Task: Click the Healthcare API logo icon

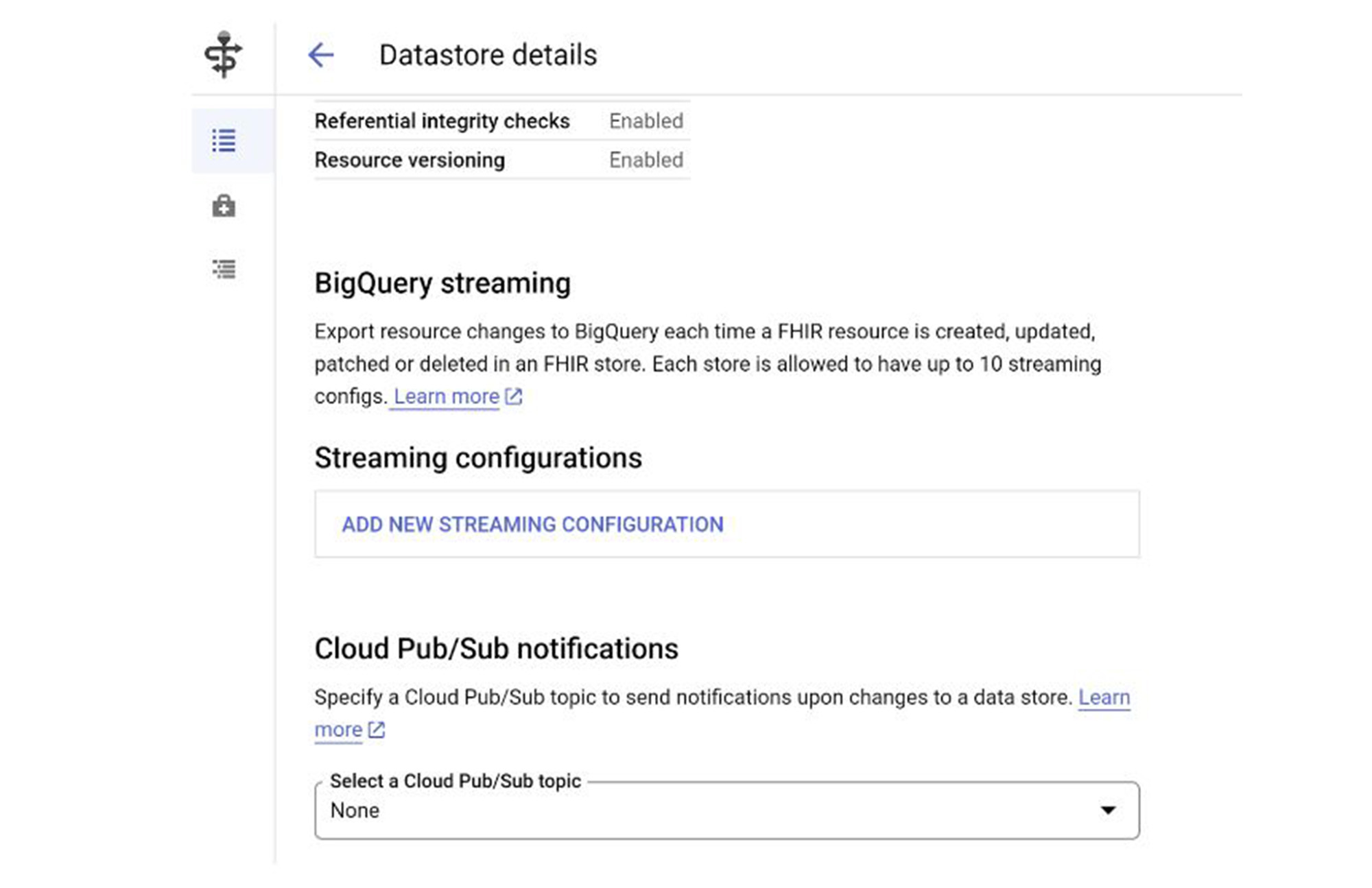Action: [223, 55]
